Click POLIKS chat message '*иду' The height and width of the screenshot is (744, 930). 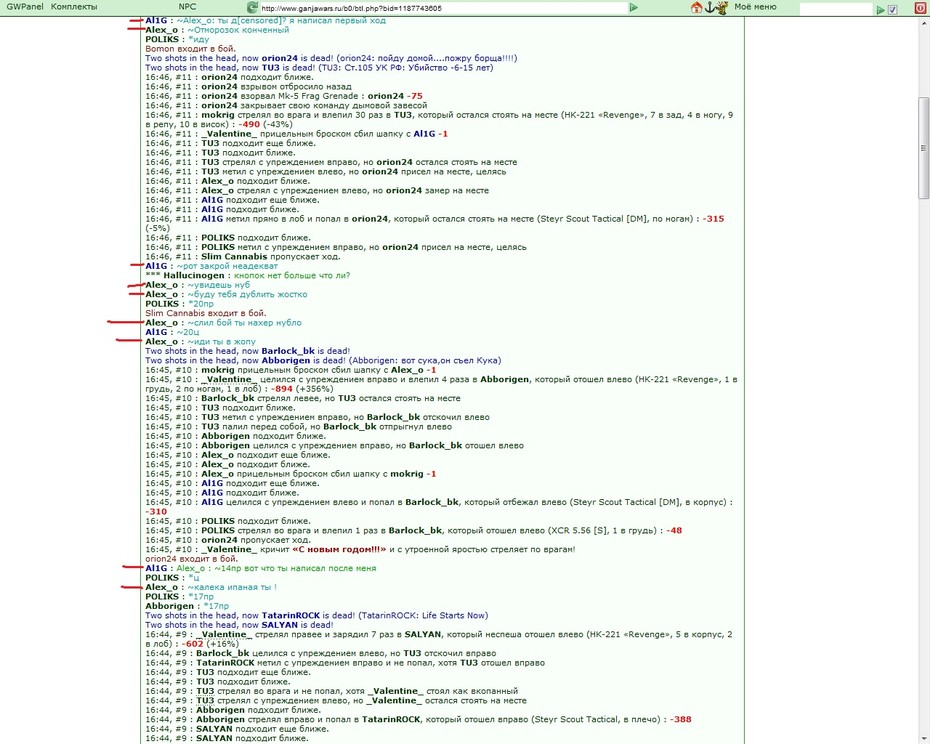[198, 39]
